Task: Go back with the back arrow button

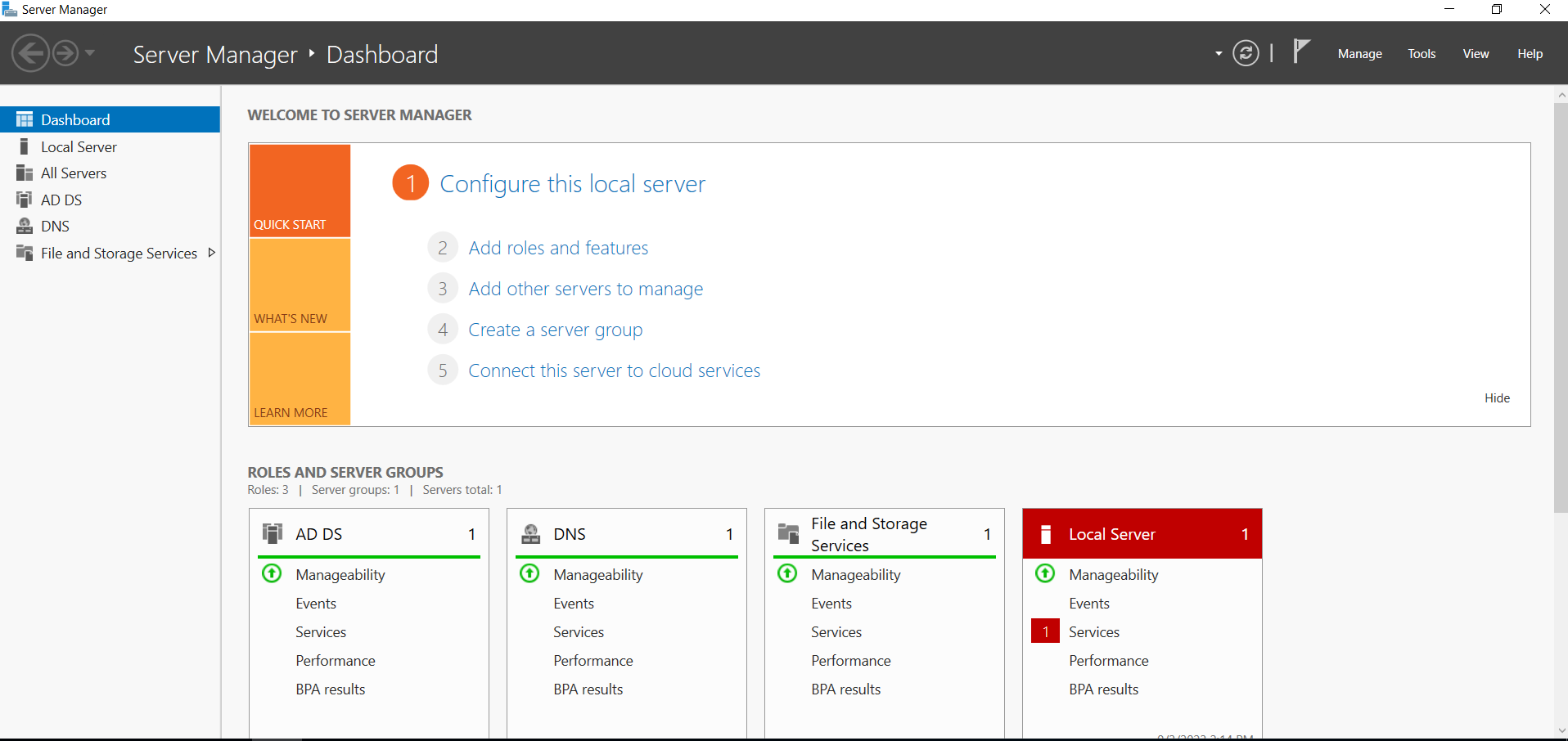Action: [x=31, y=54]
